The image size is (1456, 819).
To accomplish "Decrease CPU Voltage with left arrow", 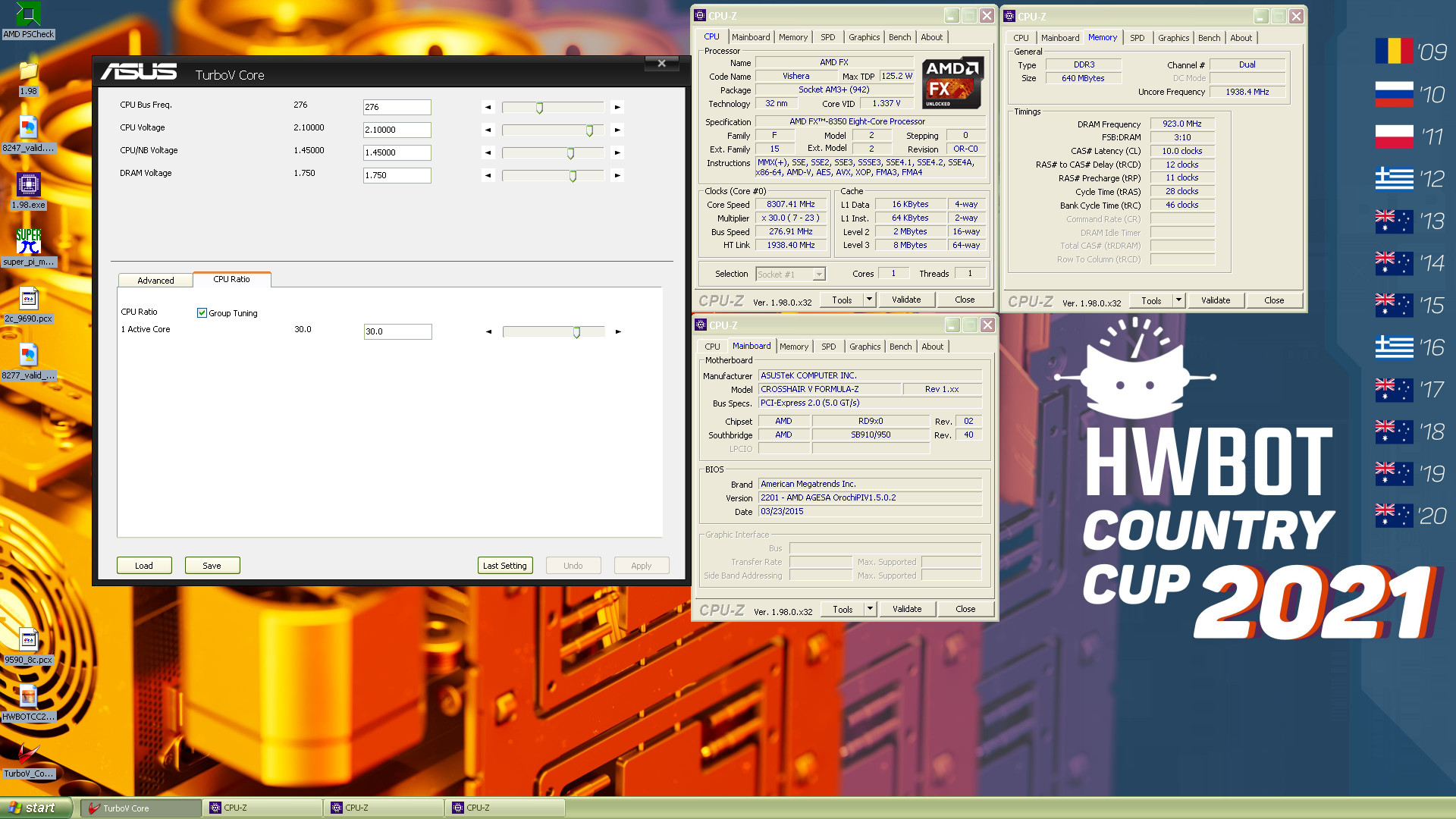I will [488, 130].
